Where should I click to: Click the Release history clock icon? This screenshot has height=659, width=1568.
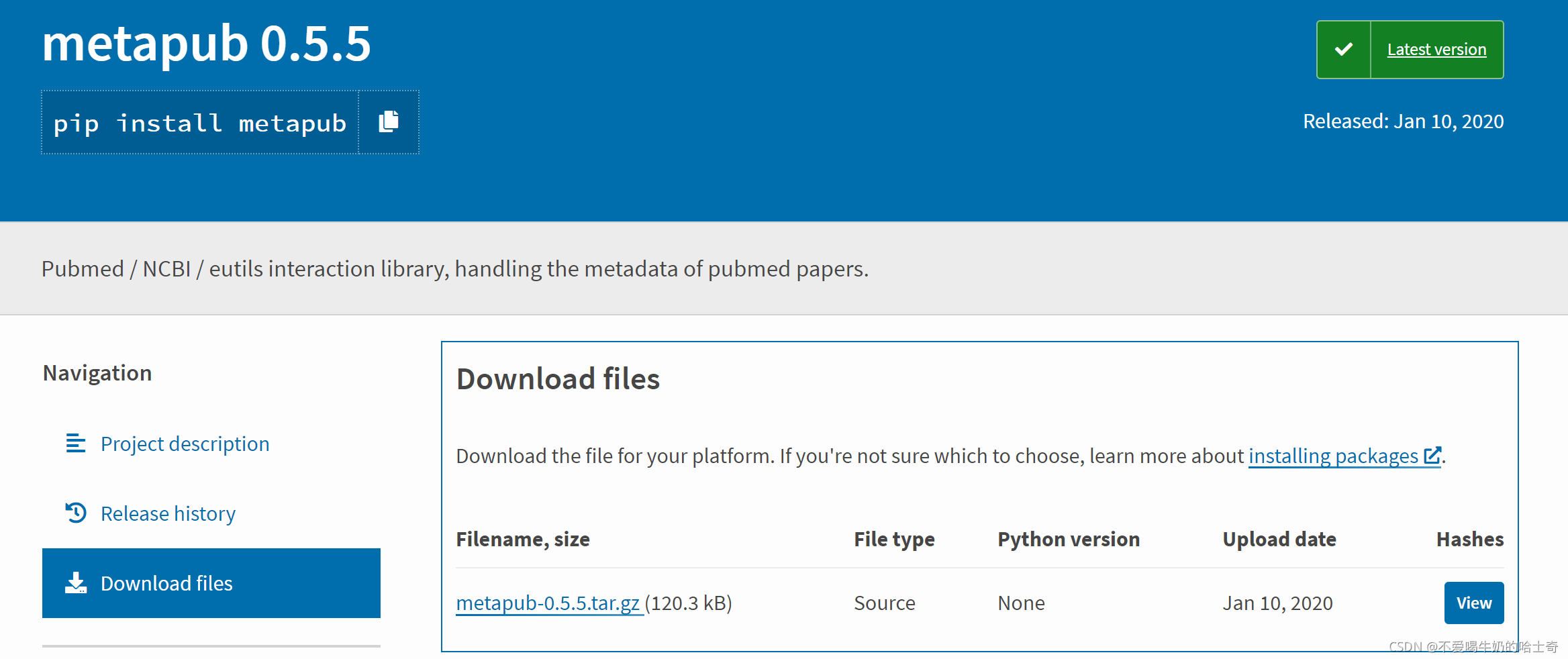click(x=76, y=513)
